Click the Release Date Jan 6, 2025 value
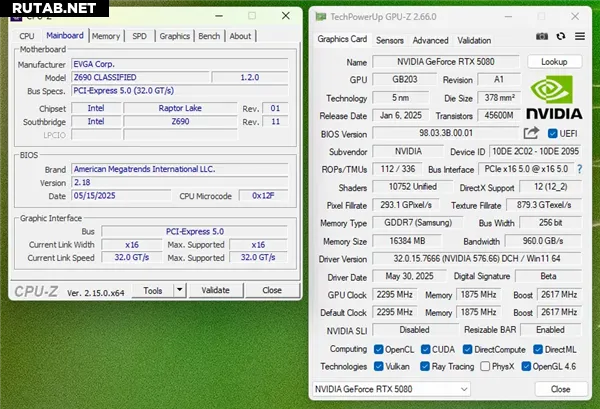 point(401,116)
